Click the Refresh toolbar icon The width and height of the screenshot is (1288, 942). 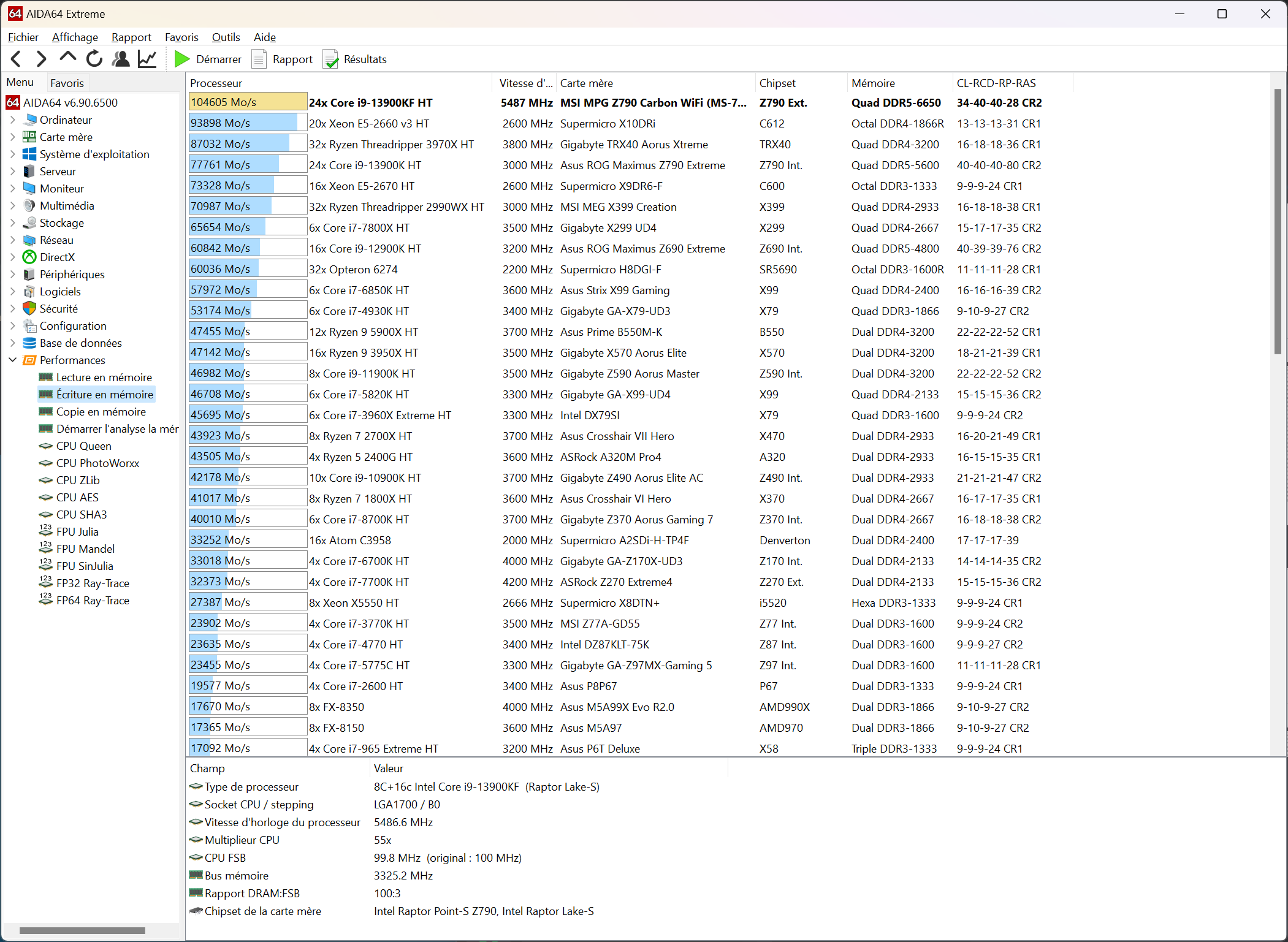(94, 59)
